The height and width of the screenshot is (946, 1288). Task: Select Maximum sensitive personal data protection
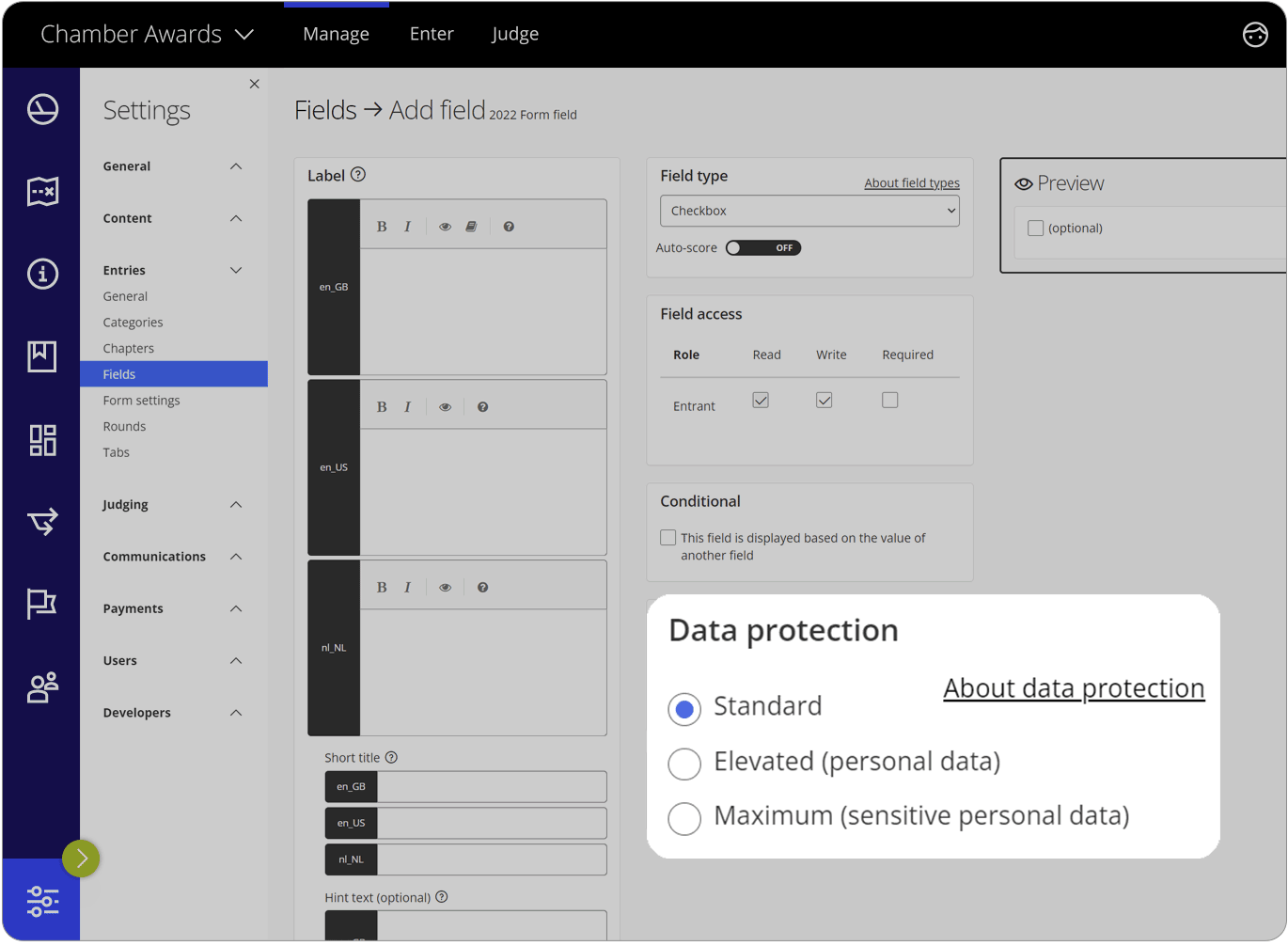coord(684,818)
